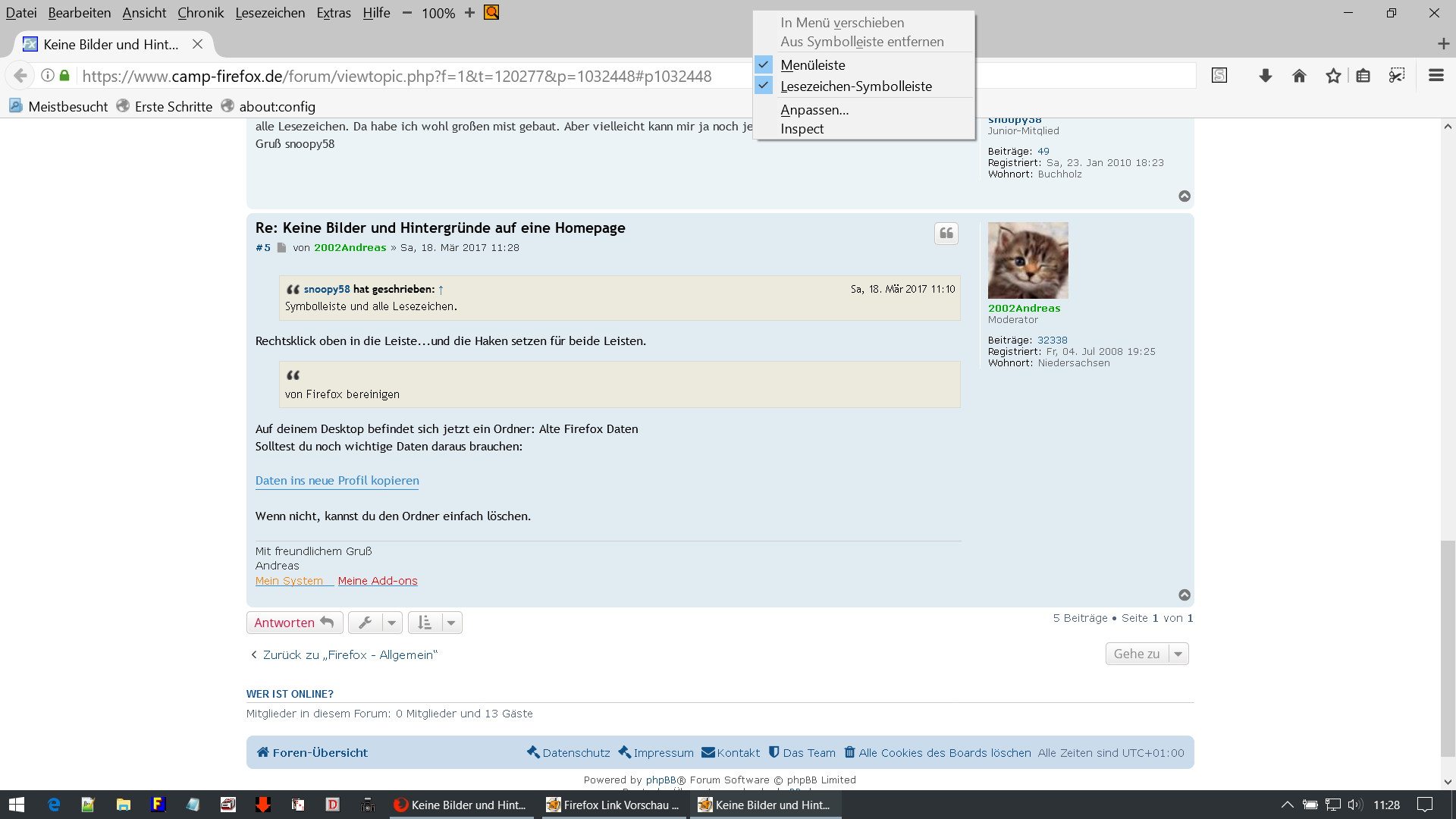1456x819 pixels.
Task: Open the new tab plus button
Action: (x=1443, y=44)
